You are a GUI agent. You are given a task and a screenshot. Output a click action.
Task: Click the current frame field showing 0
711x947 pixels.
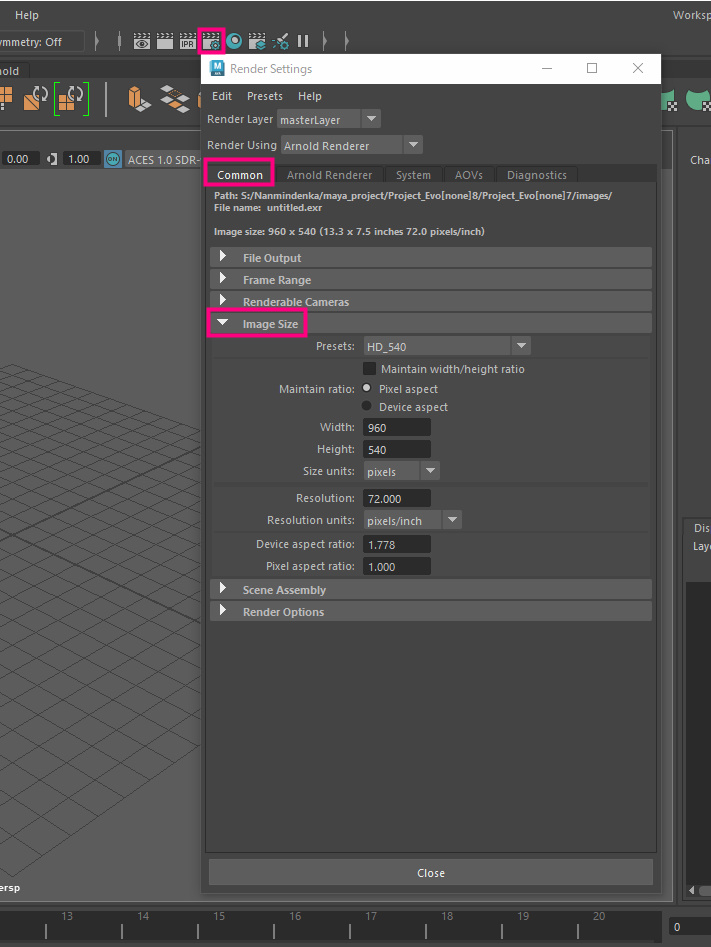coord(690,926)
